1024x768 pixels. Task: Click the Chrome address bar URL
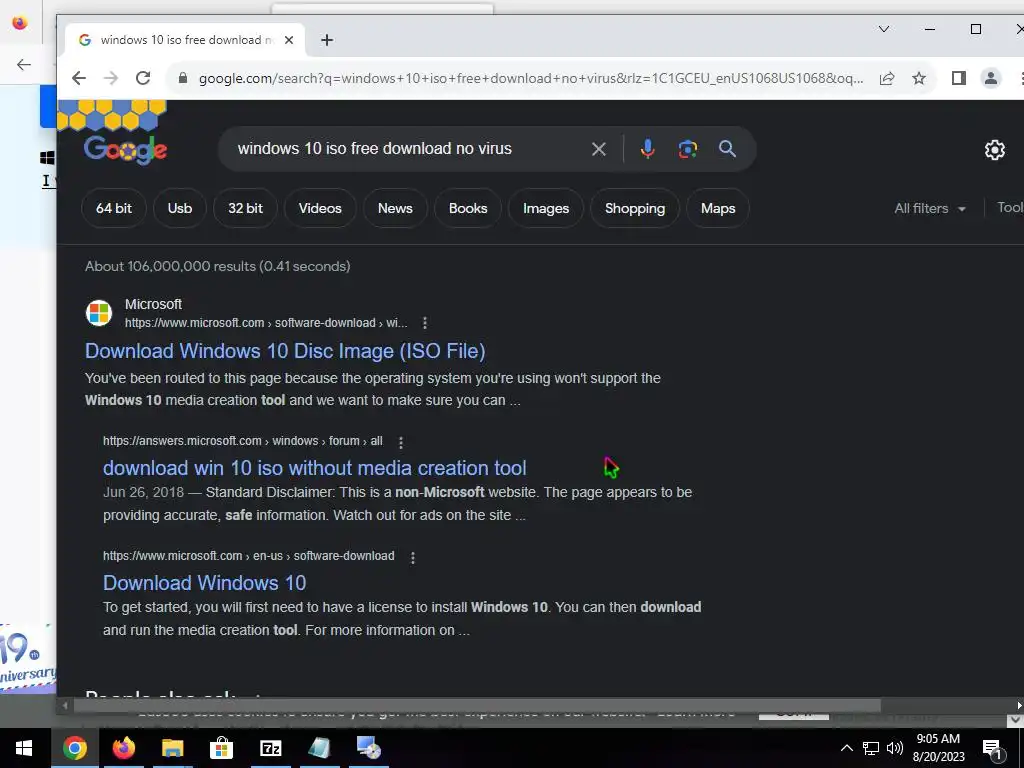tap(530, 78)
